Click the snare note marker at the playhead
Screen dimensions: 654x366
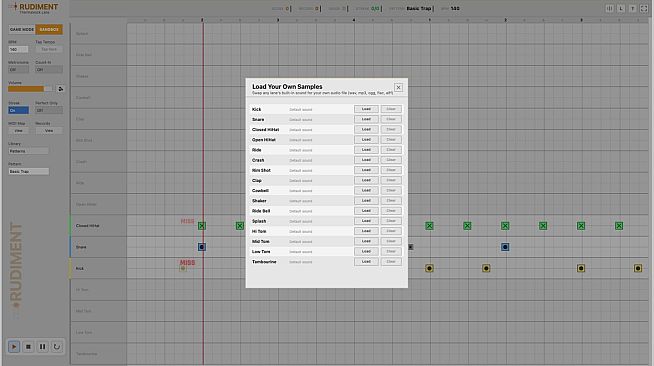tap(202, 247)
